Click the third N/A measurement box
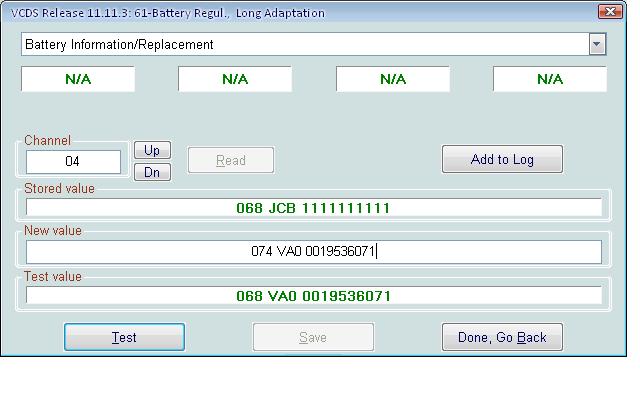The image size is (640, 400). (x=393, y=80)
